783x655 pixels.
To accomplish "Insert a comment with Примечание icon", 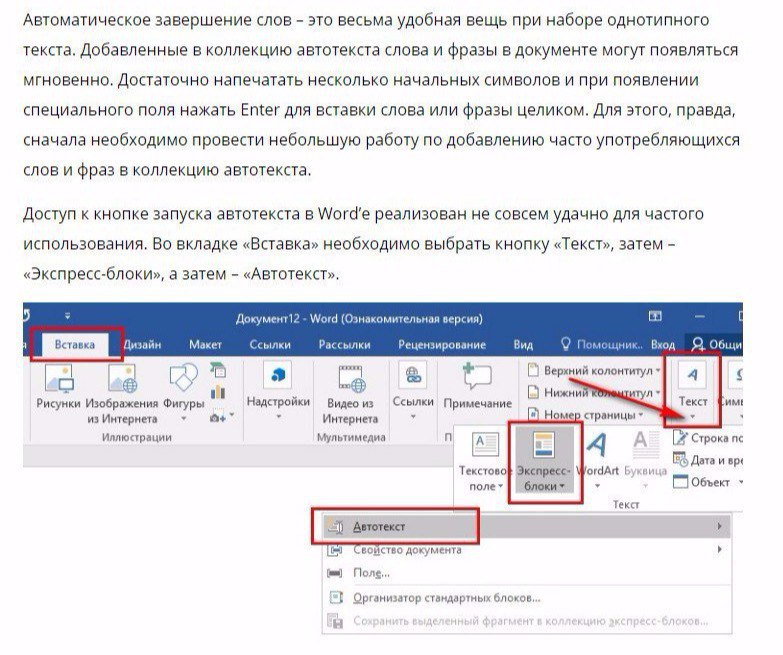I will click(x=478, y=379).
